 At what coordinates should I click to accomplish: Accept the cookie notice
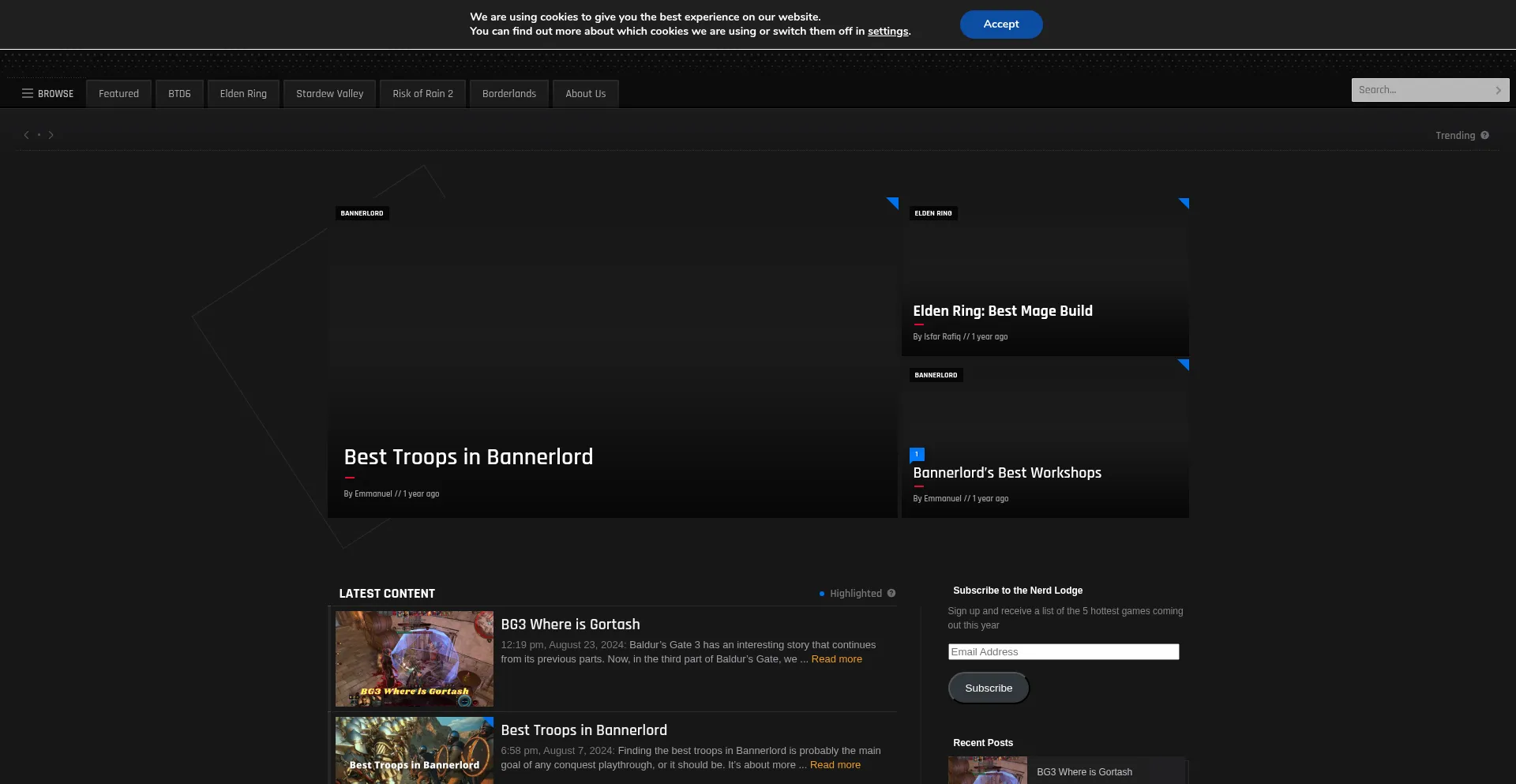click(x=1000, y=24)
